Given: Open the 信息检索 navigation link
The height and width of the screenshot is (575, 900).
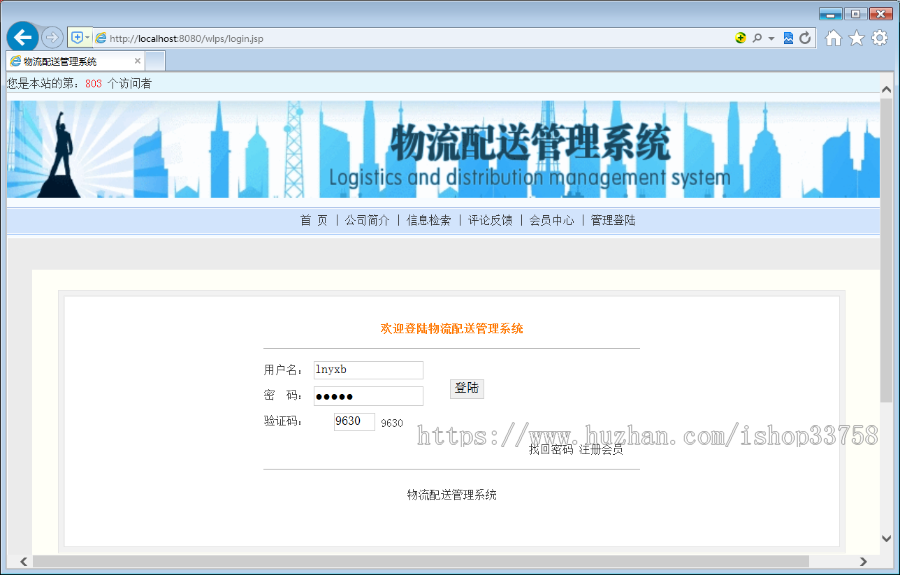Looking at the screenshot, I should pyautogui.click(x=429, y=220).
